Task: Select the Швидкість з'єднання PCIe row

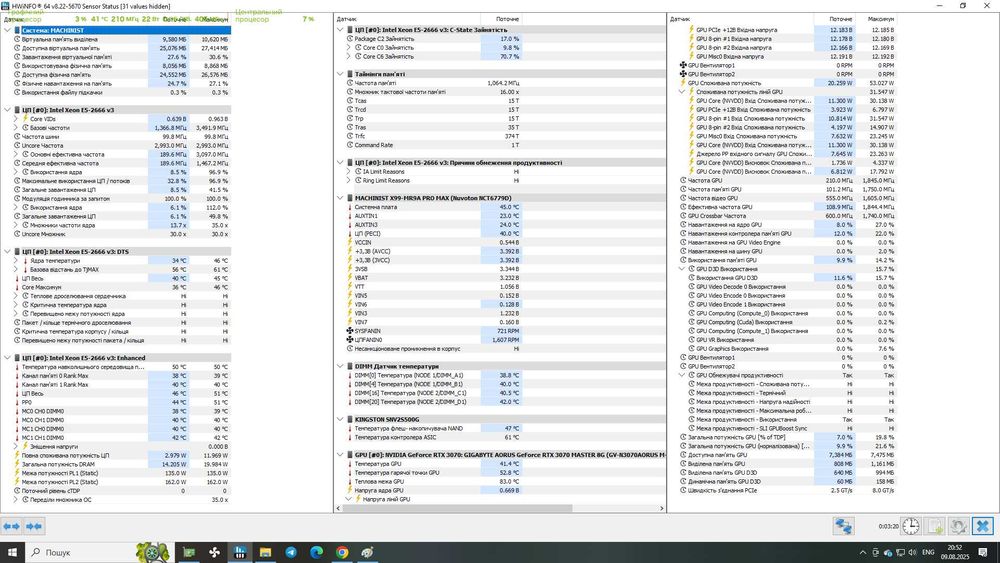Action: pyautogui.click(x=788, y=490)
